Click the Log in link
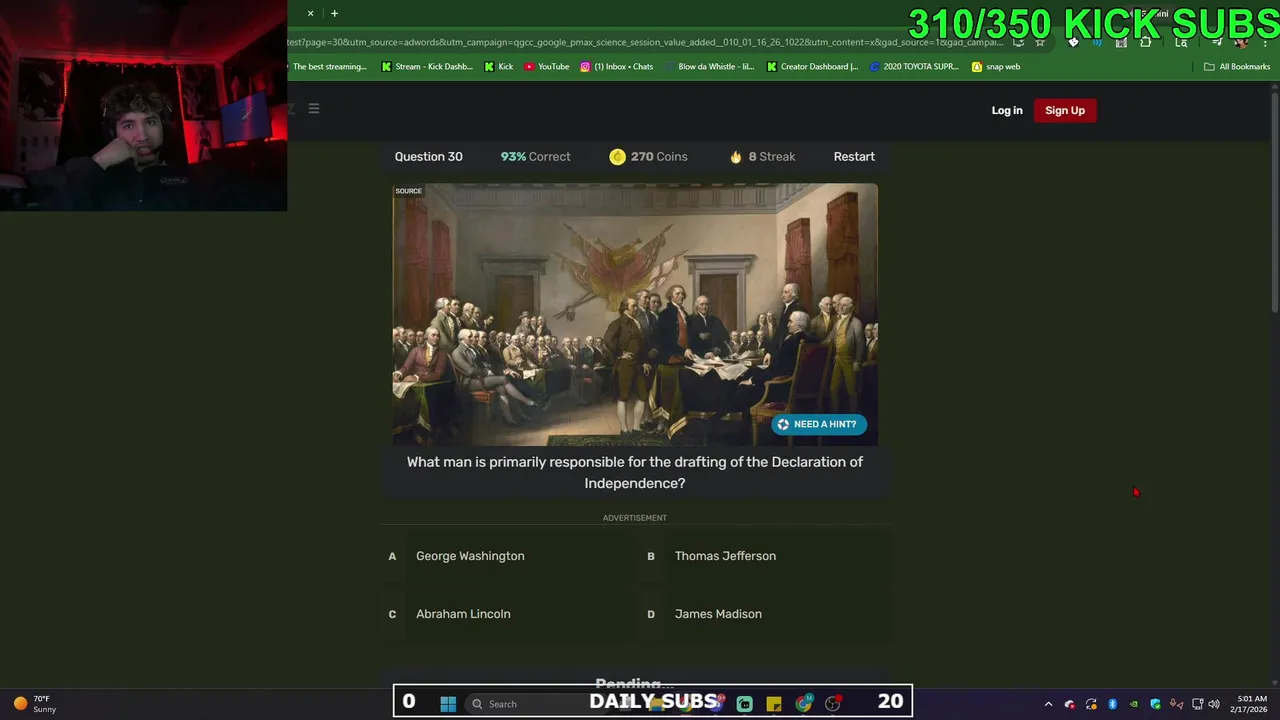The image size is (1280, 720). 1007,110
